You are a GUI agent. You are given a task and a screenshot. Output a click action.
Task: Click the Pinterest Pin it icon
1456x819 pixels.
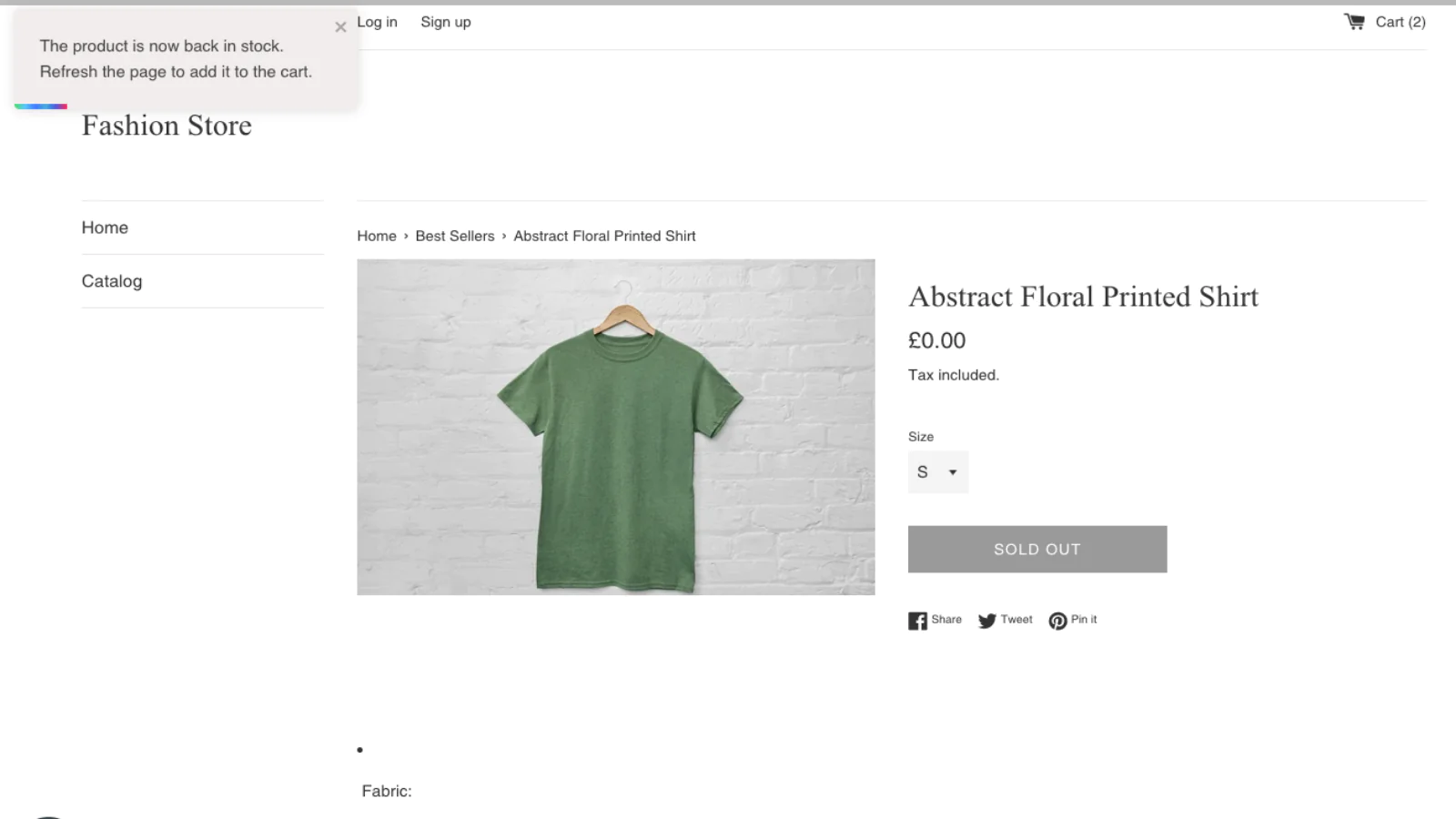[x=1057, y=621]
